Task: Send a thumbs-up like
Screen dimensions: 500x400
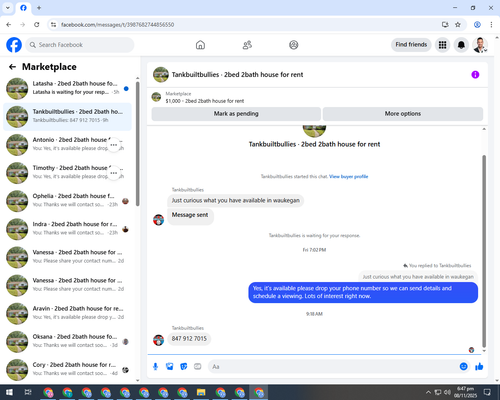Action: click(479, 367)
